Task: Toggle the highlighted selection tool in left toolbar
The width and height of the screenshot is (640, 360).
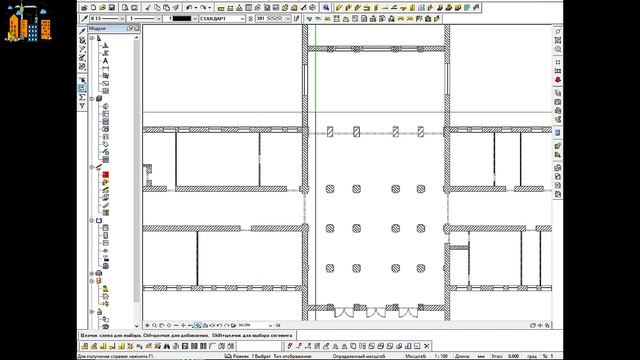Action: (x=82, y=88)
